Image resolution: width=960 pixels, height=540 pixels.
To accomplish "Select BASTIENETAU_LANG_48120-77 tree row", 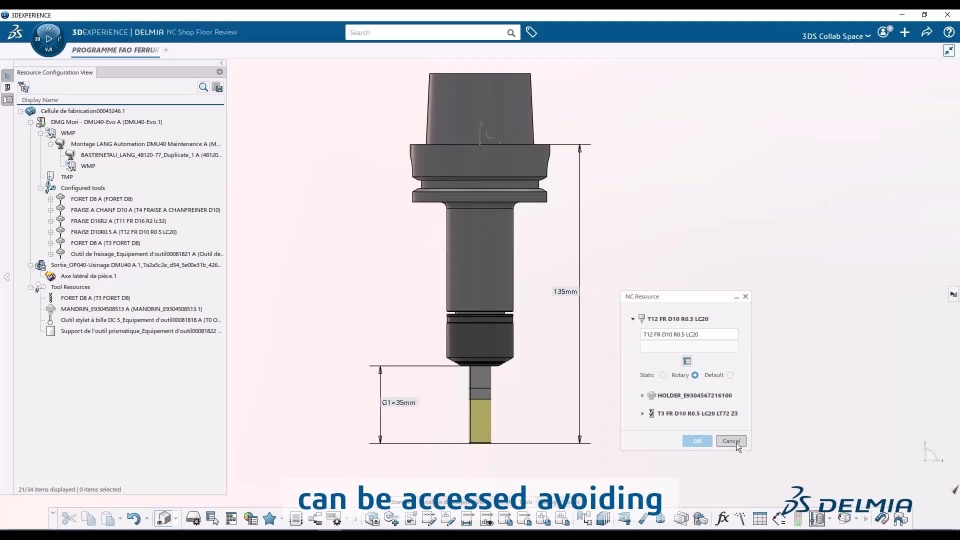I will coord(151,155).
